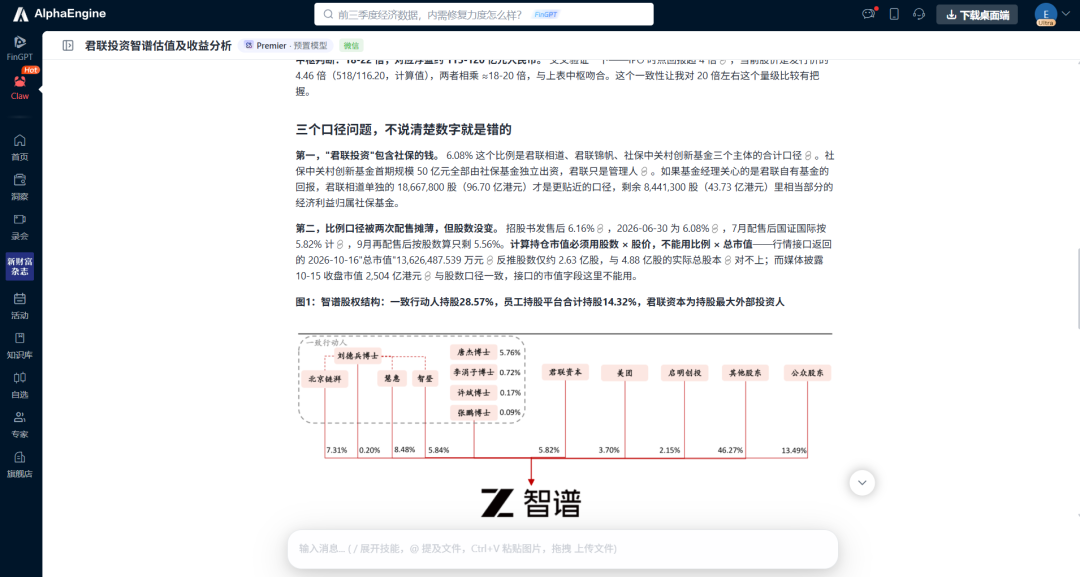
Task: Click 下载桌面端 download button
Action: (977, 14)
